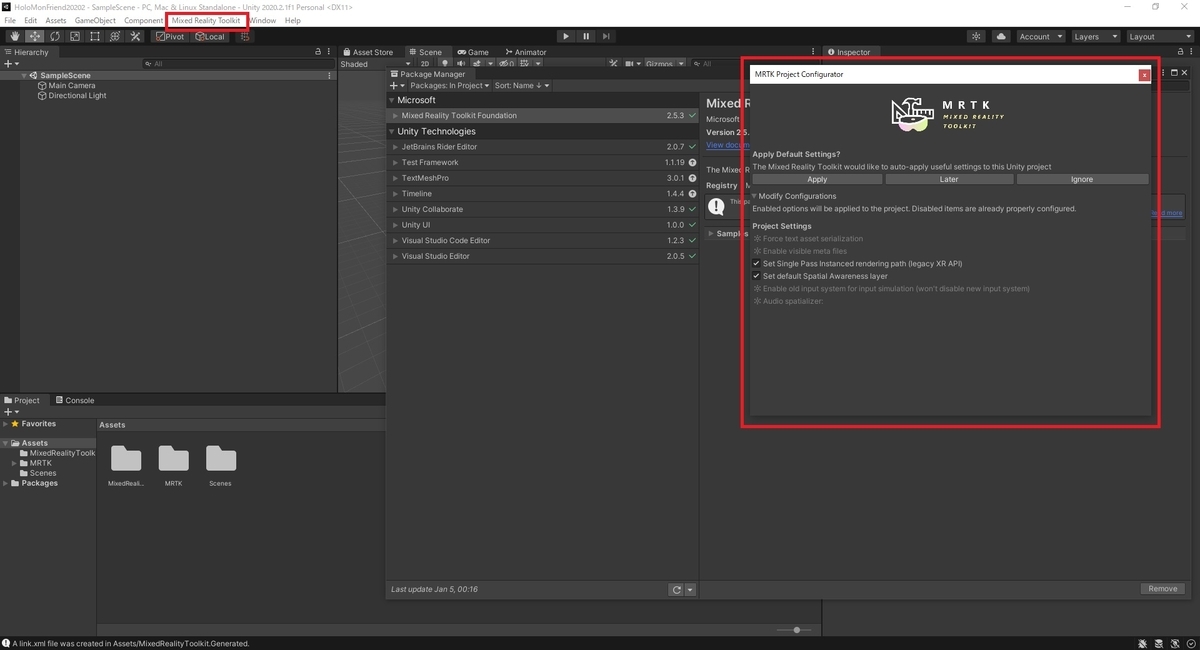1200x650 pixels.
Task: Expand the Favorites tree in Project
Action: pyautogui.click(x=6, y=424)
